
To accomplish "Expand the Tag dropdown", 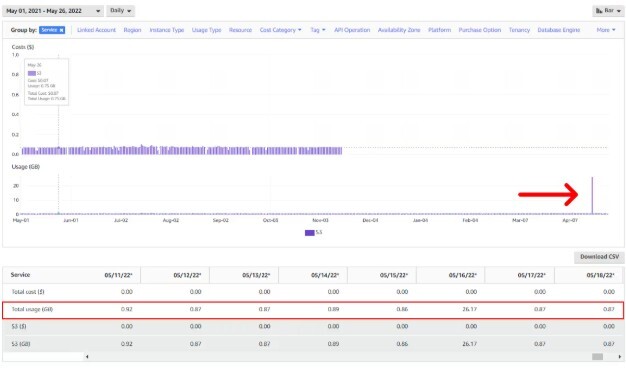I will coord(318,30).
